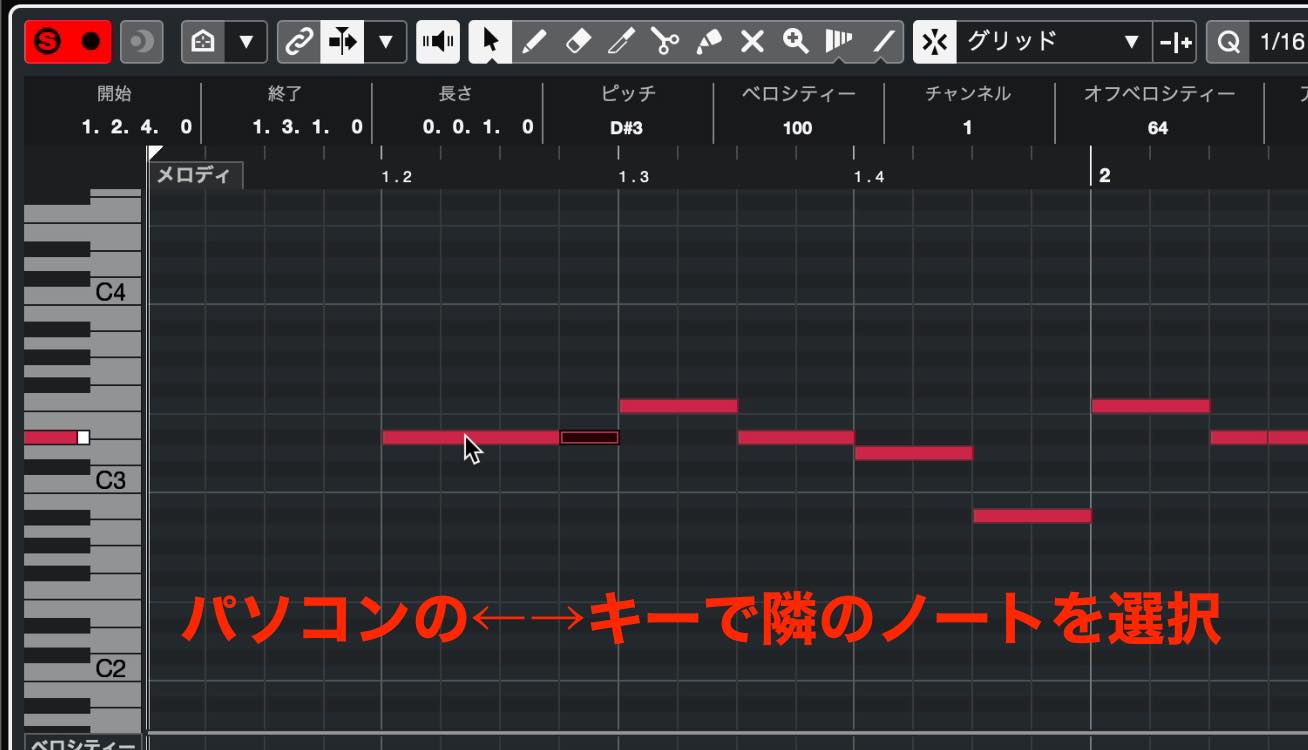
Task: Edit the オフベロシティー value 64
Action: pos(1158,128)
